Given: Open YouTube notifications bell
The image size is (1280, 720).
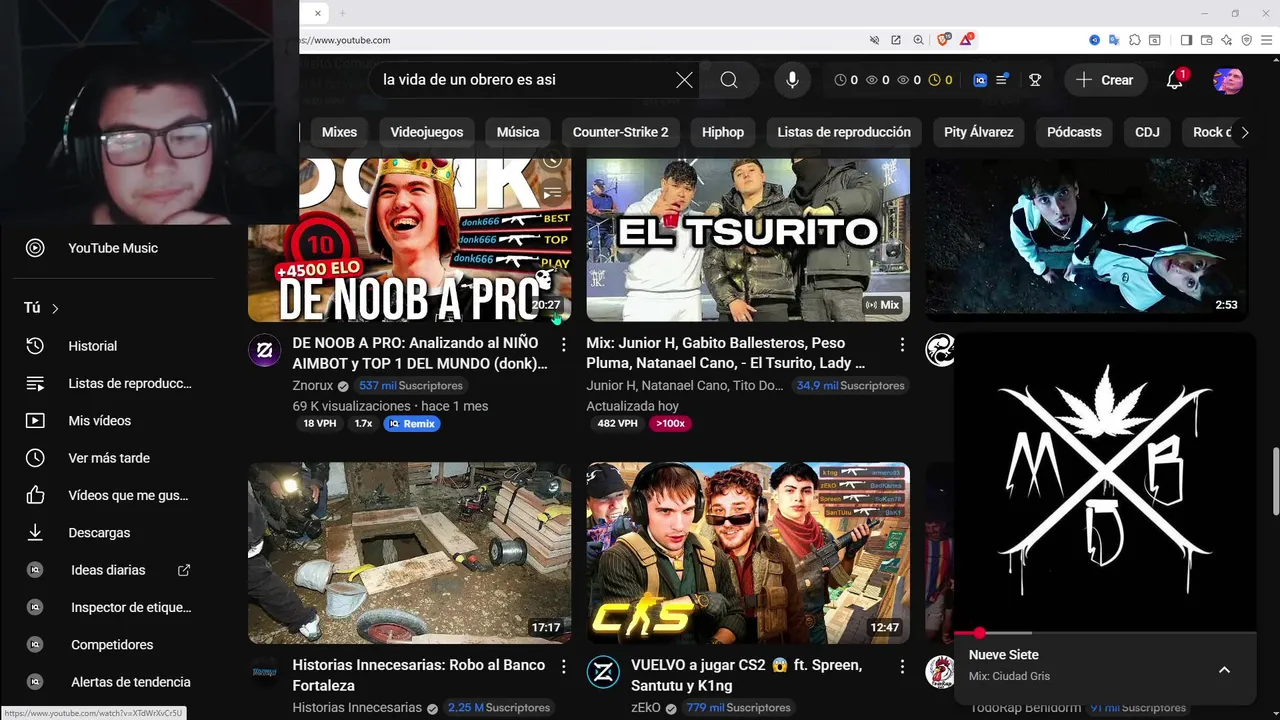Looking at the screenshot, I should pyautogui.click(x=1175, y=80).
